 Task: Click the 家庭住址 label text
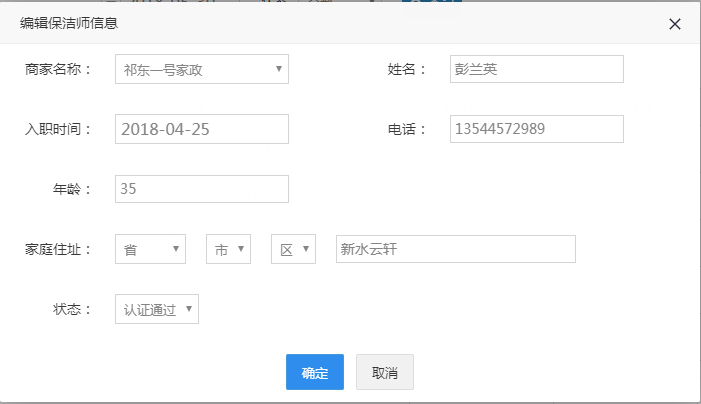58,249
